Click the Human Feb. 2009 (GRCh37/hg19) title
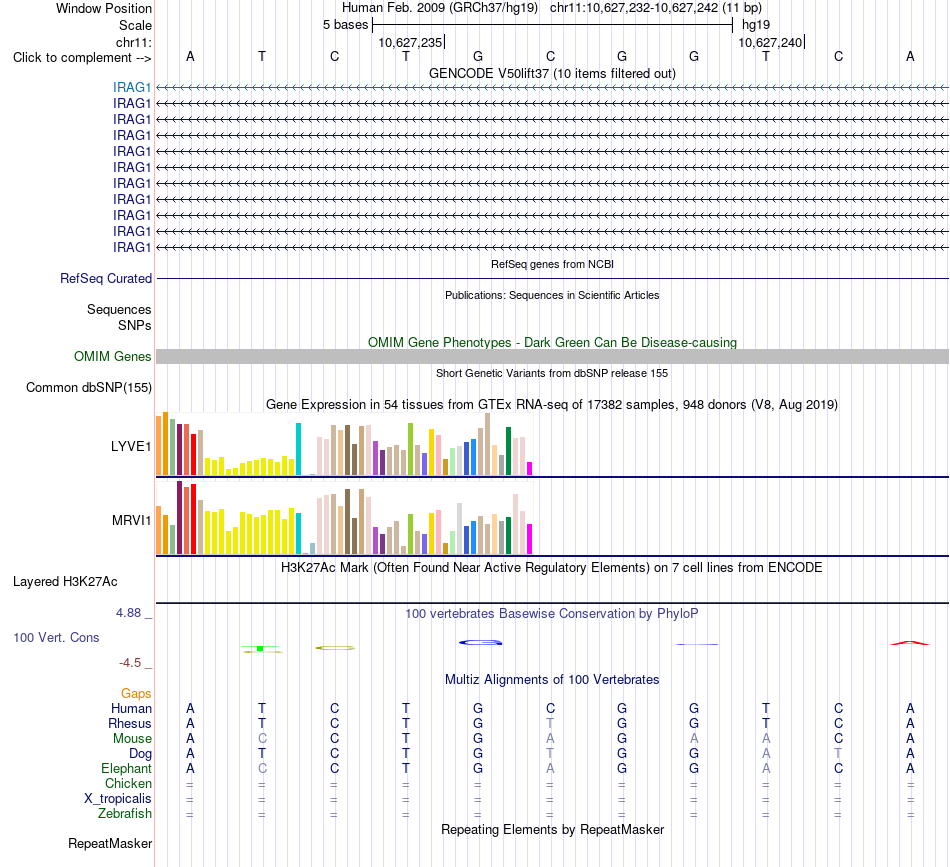The width and height of the screenshot is (950, 867). tap(440, 8)
